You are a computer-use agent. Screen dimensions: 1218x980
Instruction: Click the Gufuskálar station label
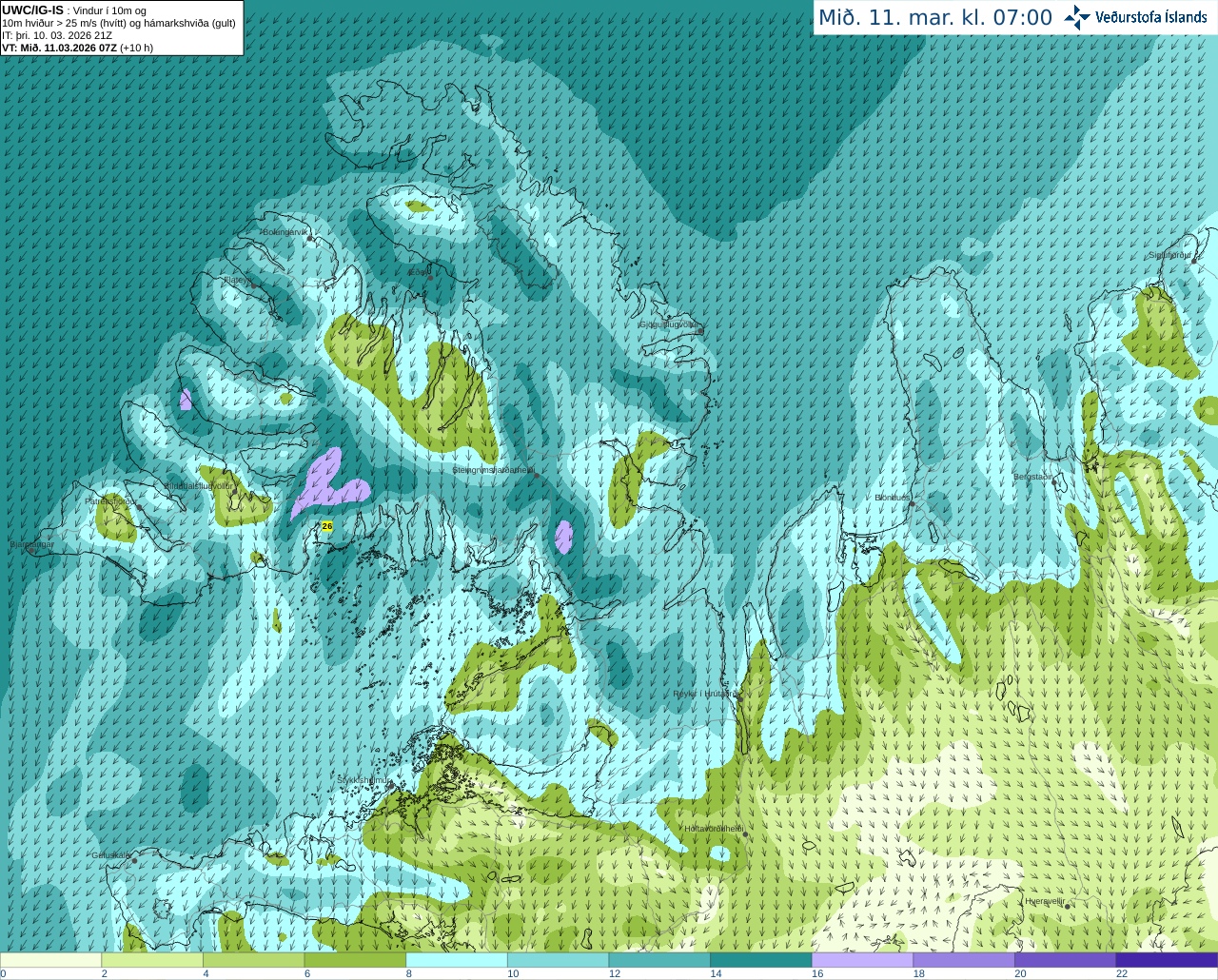pyautogui.click(x=110, y=855)
